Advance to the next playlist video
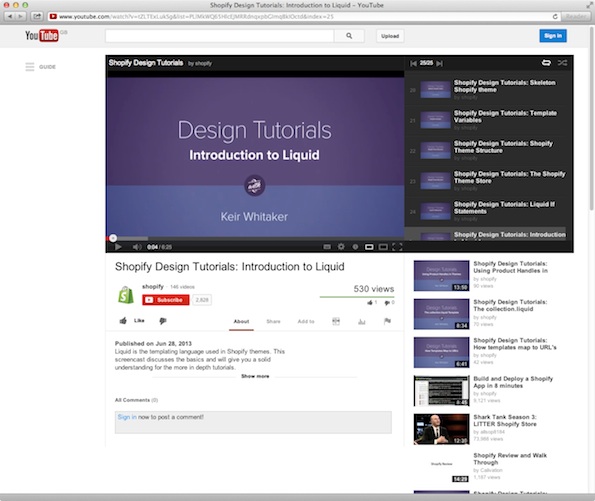Screen dimensions: 595x501 coord(439,63)
